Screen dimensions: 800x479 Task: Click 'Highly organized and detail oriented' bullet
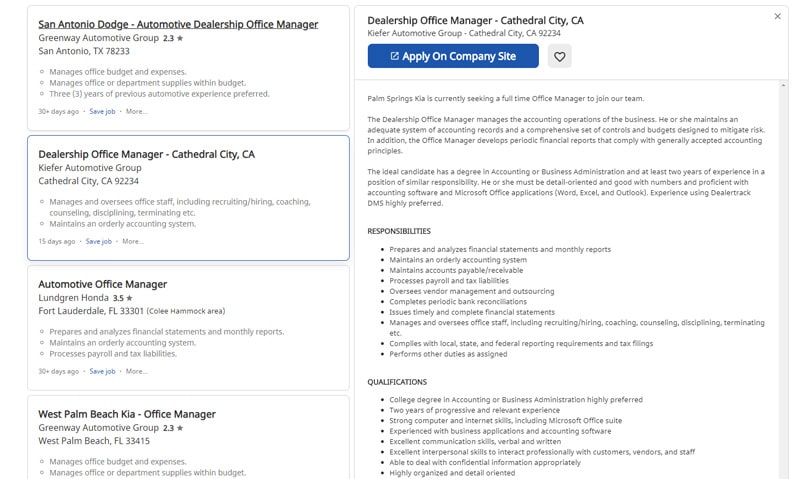pyautogui.click(x=452, y=473)
